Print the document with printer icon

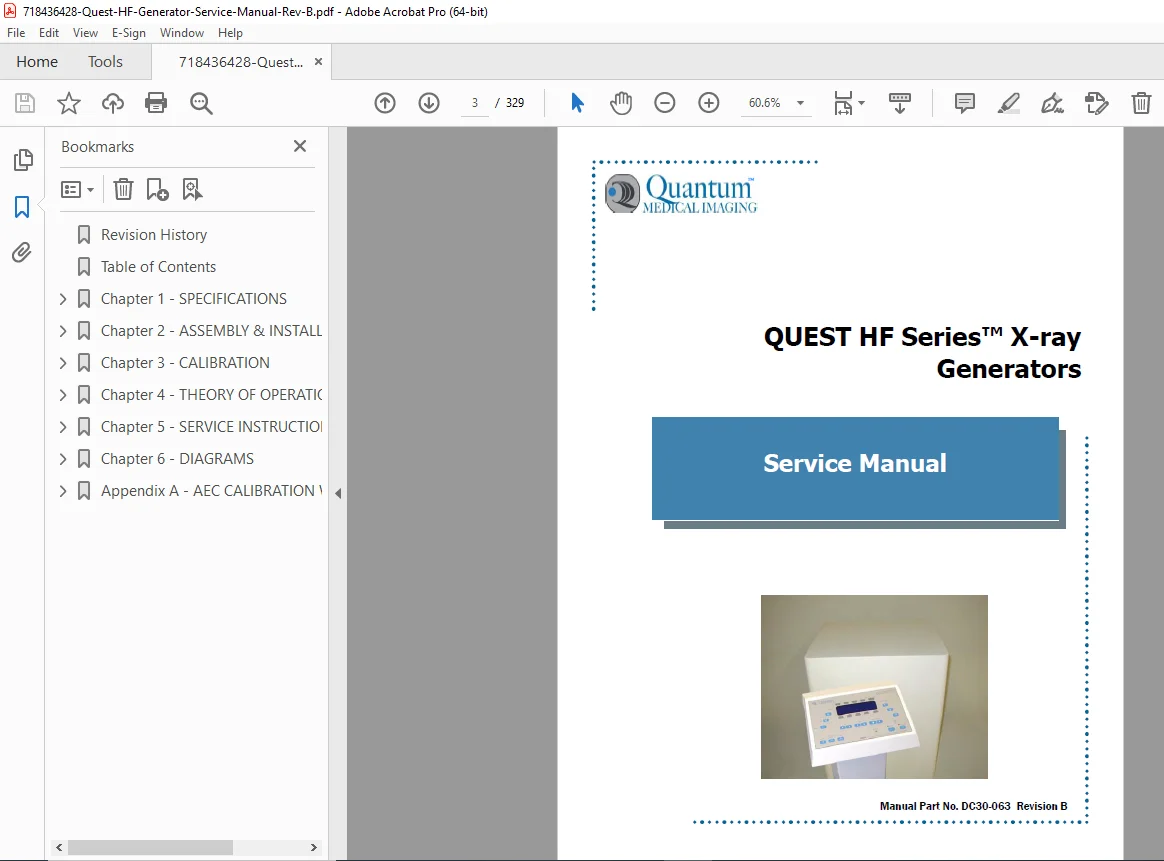(x=156, y=103)
